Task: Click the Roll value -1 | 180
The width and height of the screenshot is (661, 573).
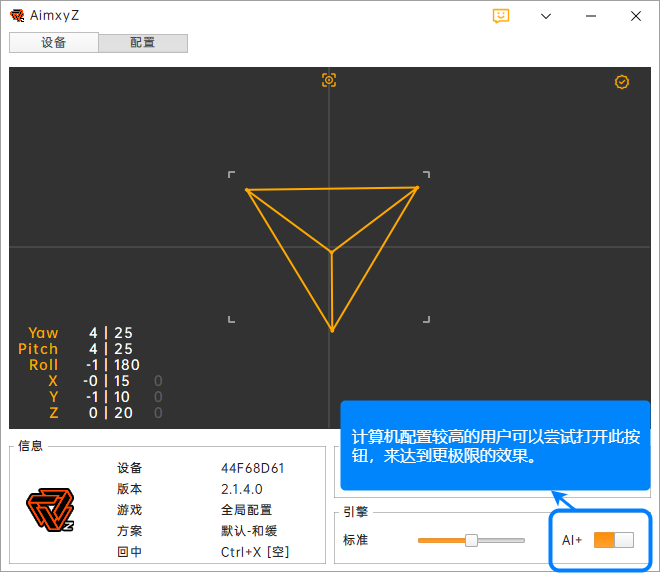Action: tap(113, 365)
